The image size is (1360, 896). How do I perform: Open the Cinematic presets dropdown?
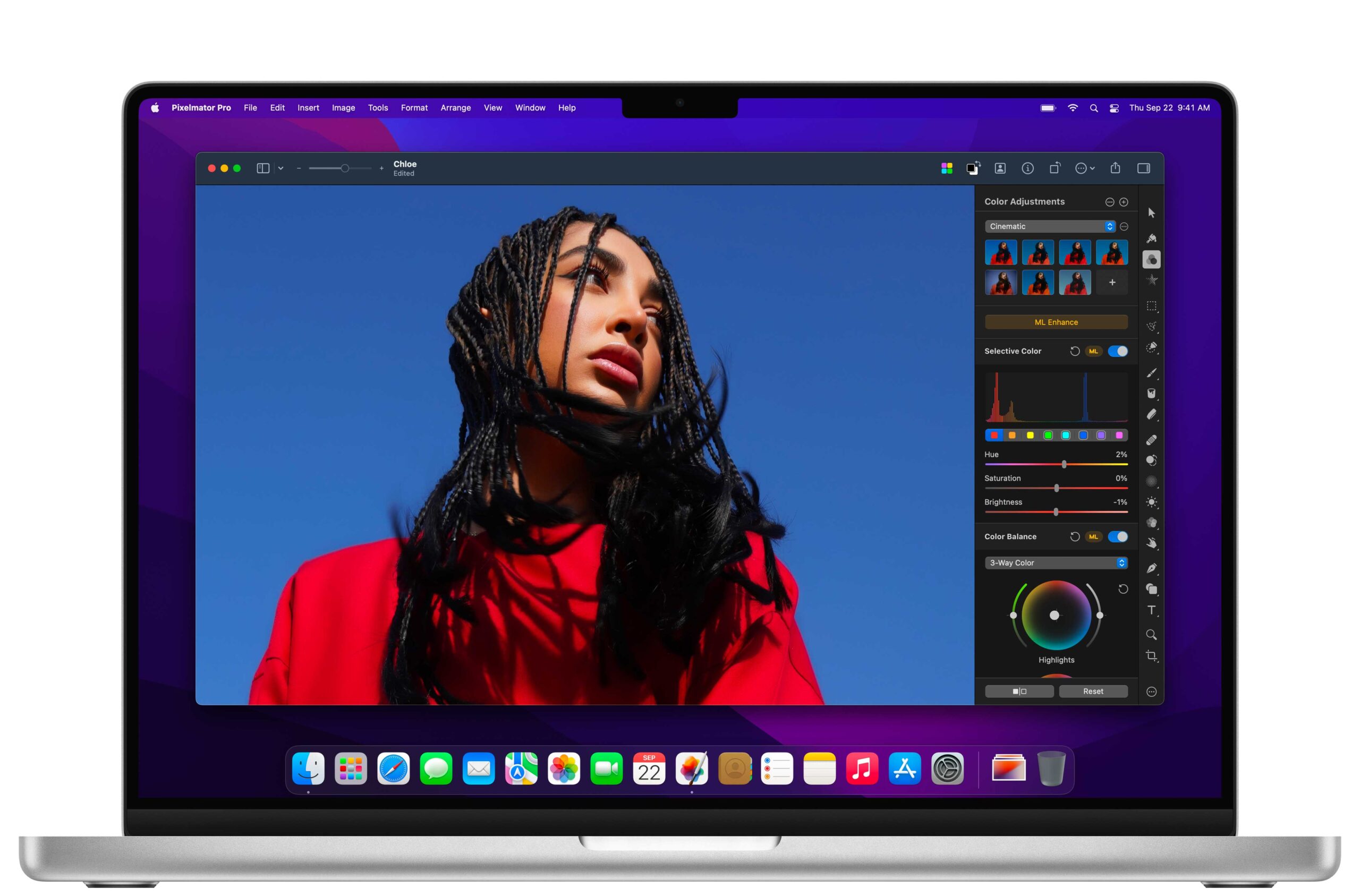tap(1050, 226)
